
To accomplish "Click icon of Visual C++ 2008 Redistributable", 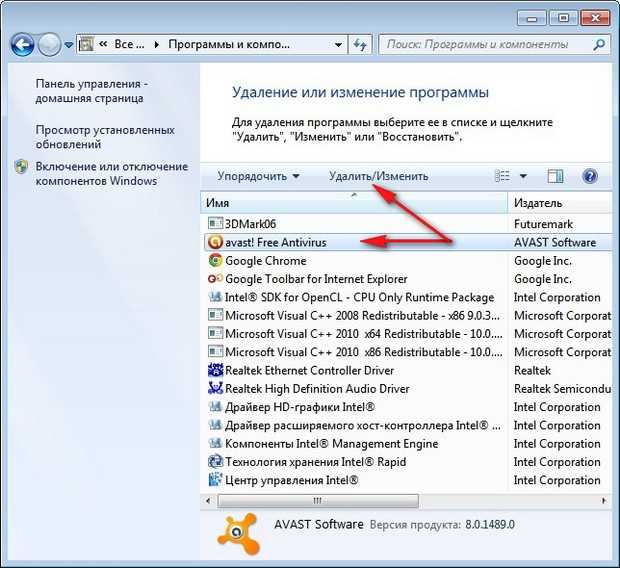I will click(x=215, y=315).
